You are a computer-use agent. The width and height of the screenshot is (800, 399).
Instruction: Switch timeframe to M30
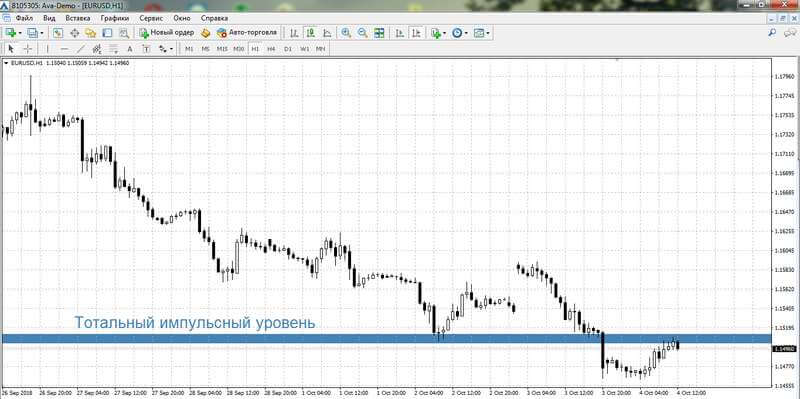click(238, 49)
